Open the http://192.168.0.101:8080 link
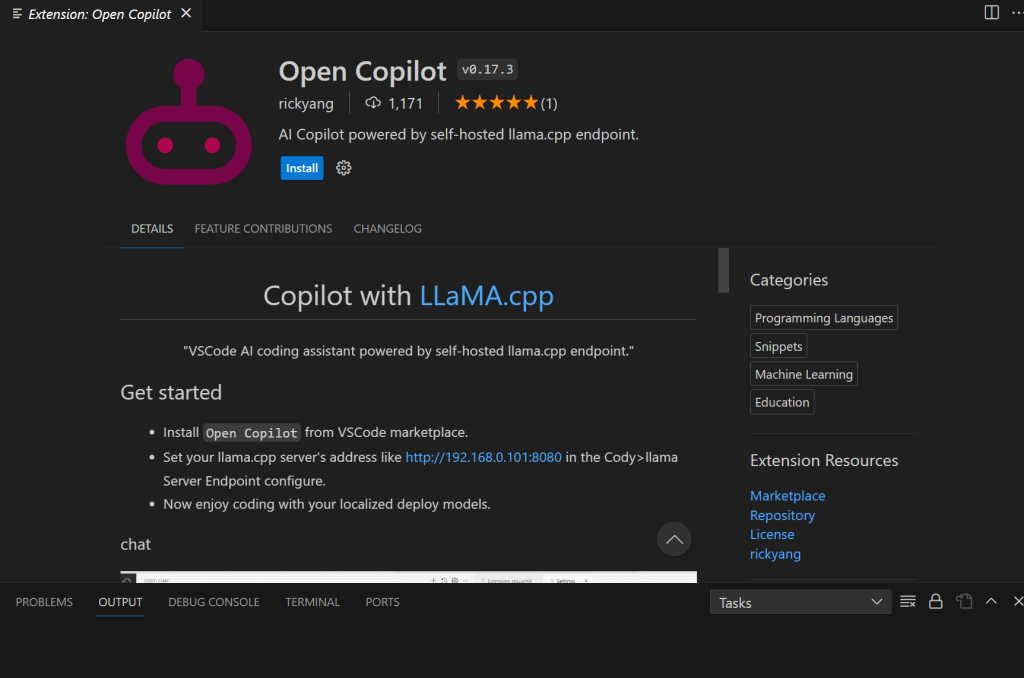The width and height of the screenshot is (1024, 678). click(x=483, y=457)
